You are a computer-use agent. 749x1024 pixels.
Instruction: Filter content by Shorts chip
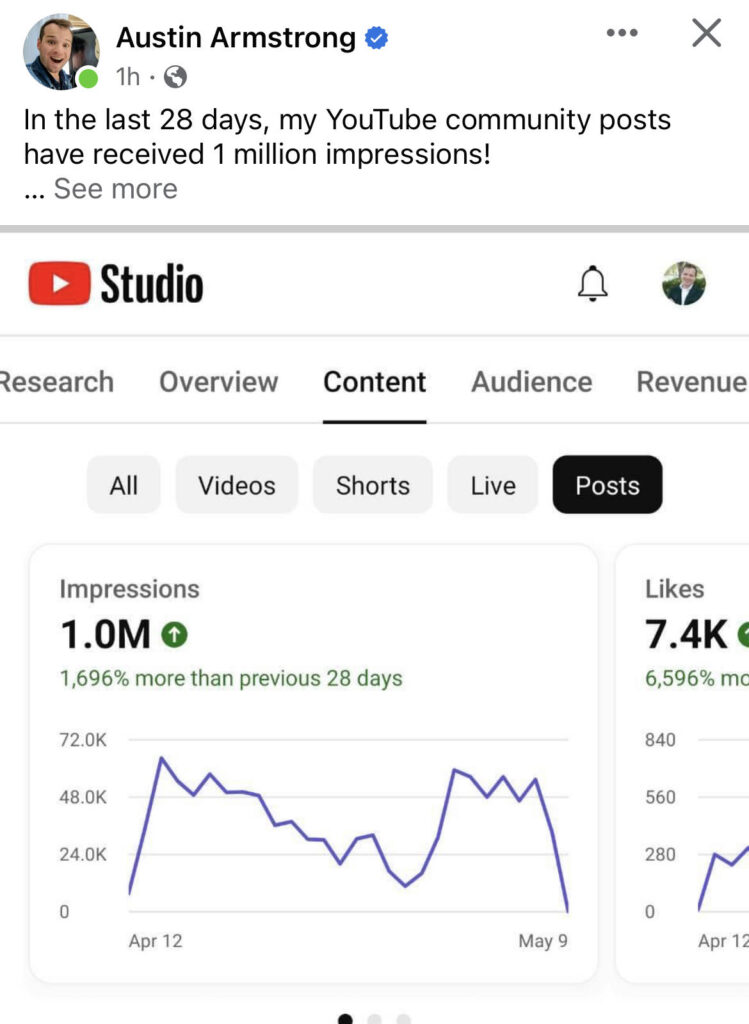[x=372, y=485]
